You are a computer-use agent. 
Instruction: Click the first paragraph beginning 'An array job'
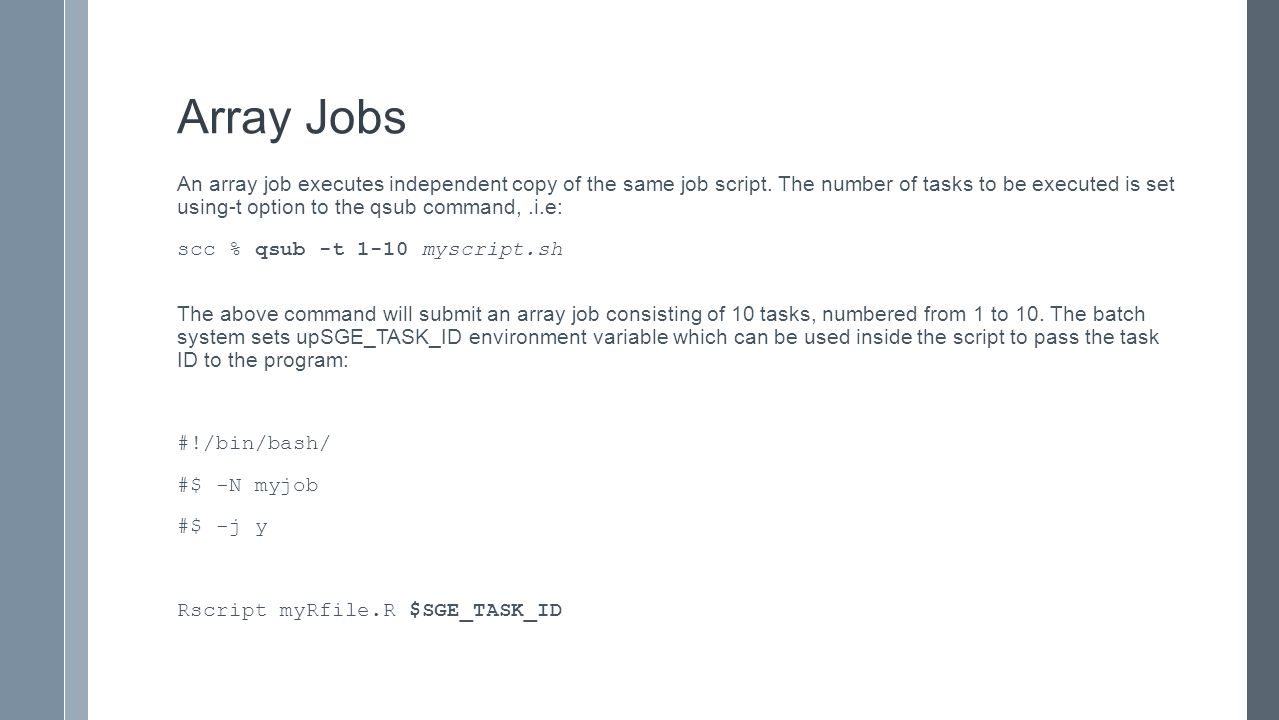(x=676, y=195)
